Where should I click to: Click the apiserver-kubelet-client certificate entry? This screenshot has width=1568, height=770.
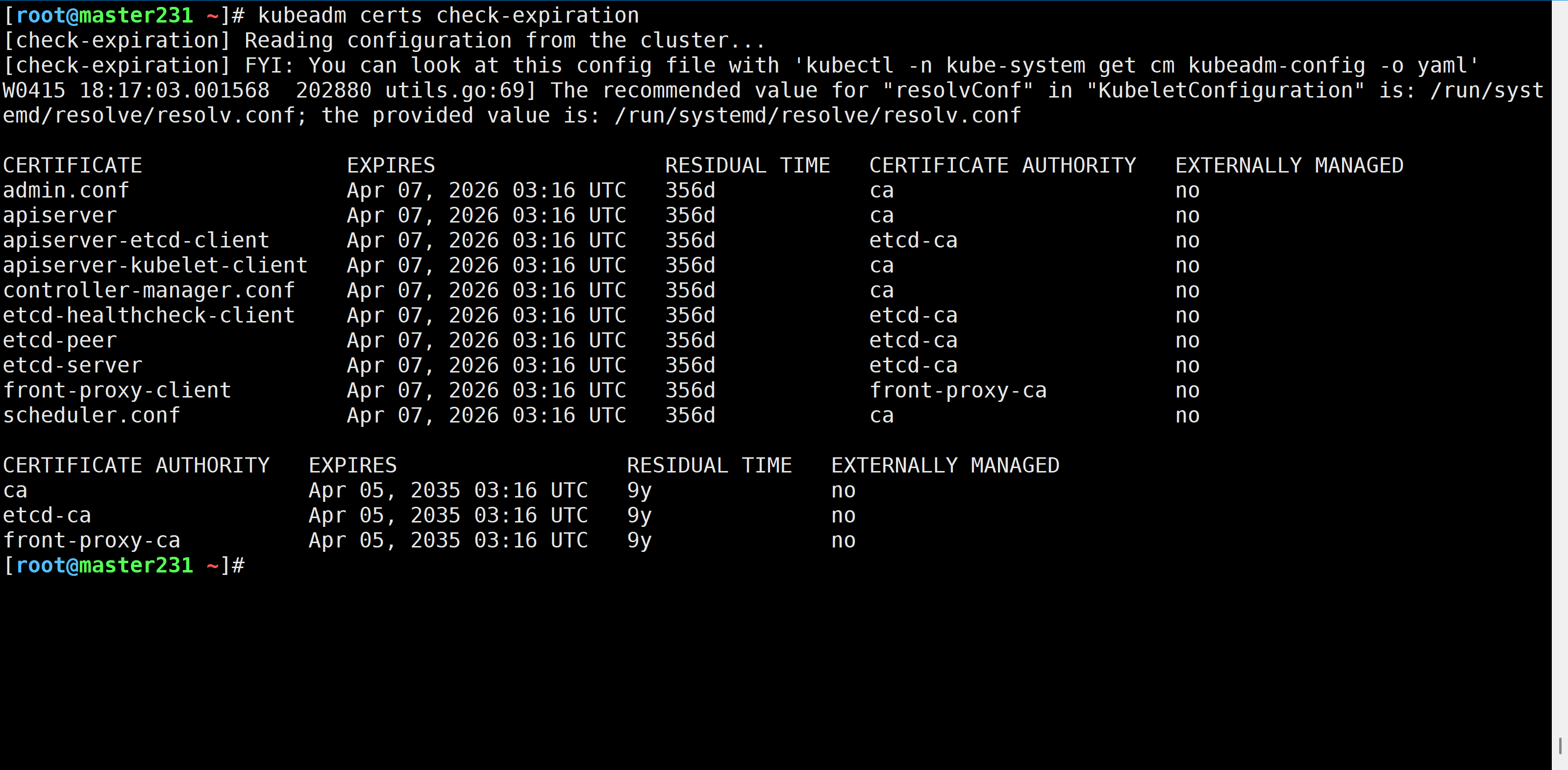(155, 265)
